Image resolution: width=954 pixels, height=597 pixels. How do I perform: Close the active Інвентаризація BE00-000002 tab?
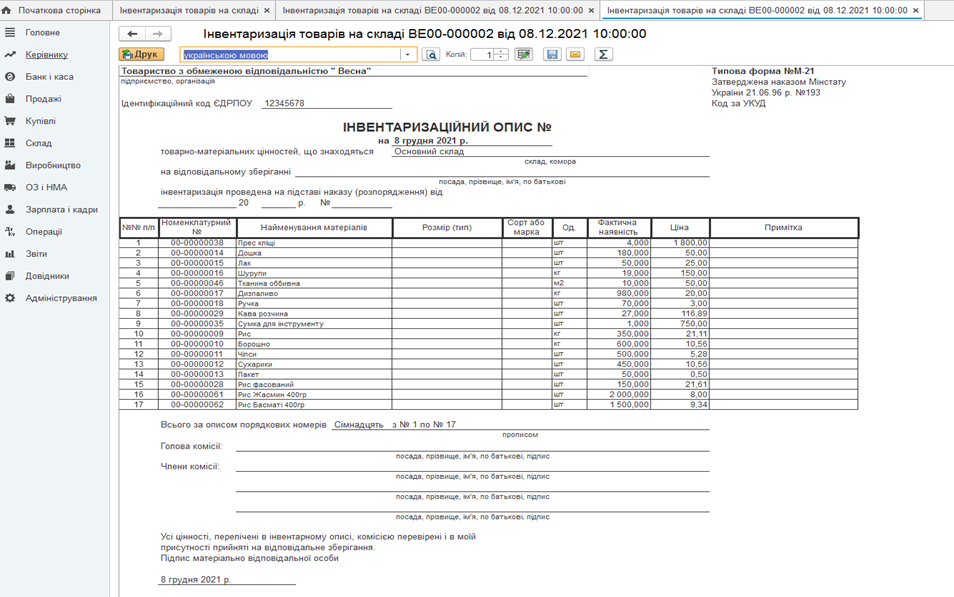[x=916, y=10]
